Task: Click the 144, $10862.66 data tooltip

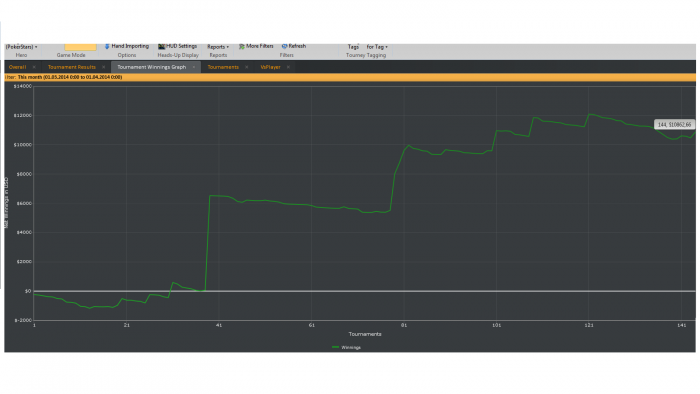Action: pyautogui.click(x=674, y=124)
